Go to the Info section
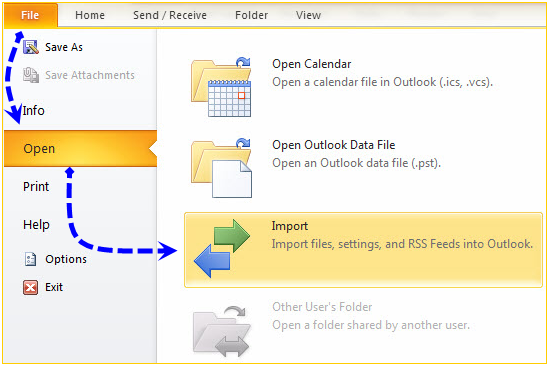Screen dimensions: 549x366 [x=34, y=111]
